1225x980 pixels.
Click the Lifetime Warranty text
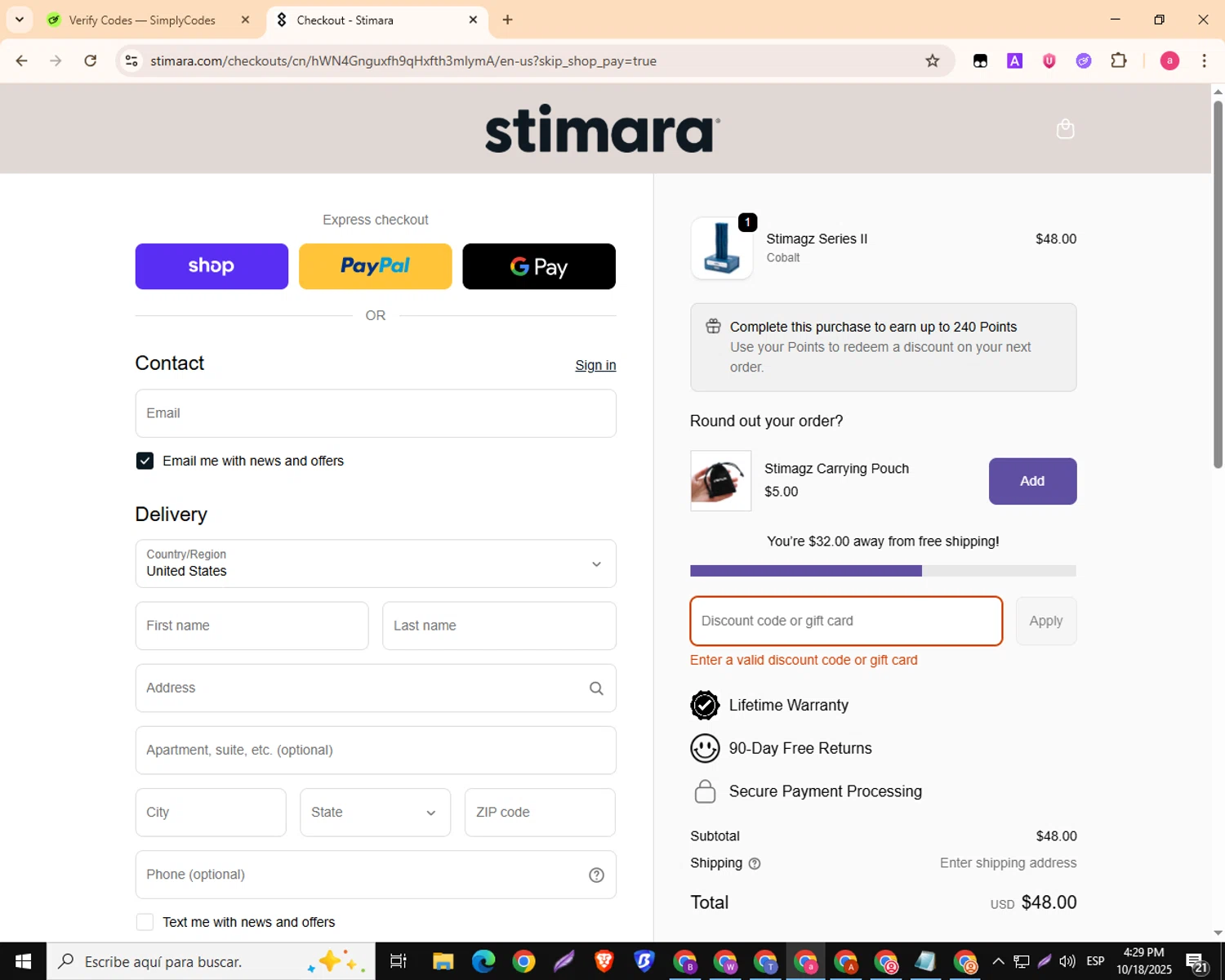point(788,706)
